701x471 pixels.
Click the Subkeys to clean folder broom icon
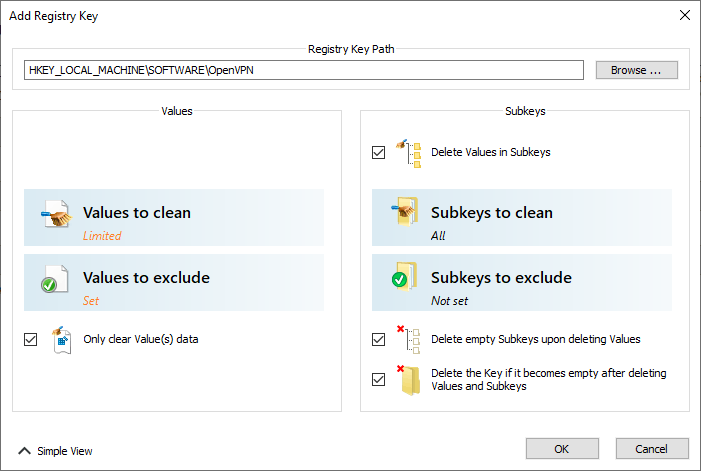pos(405,211)
